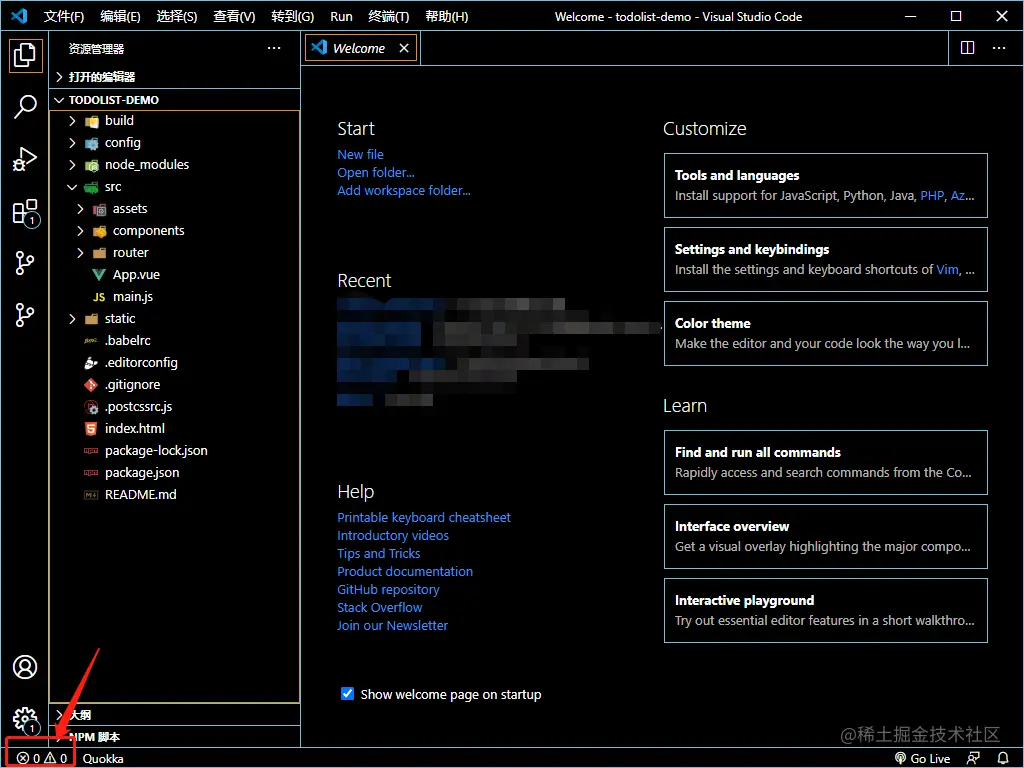Open the 选择(S) menu

(x=177, y=16)
